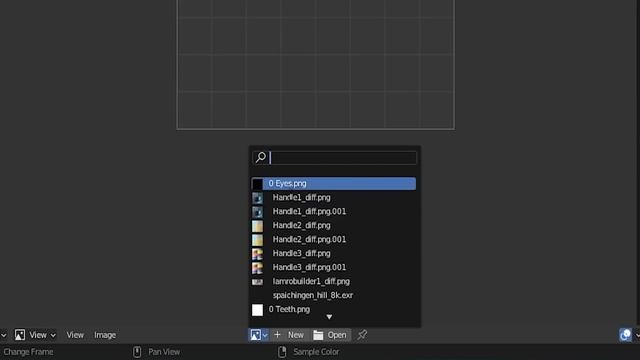Toggle the image pin icon
Screen dimensions: 640x360
(362, 335)
